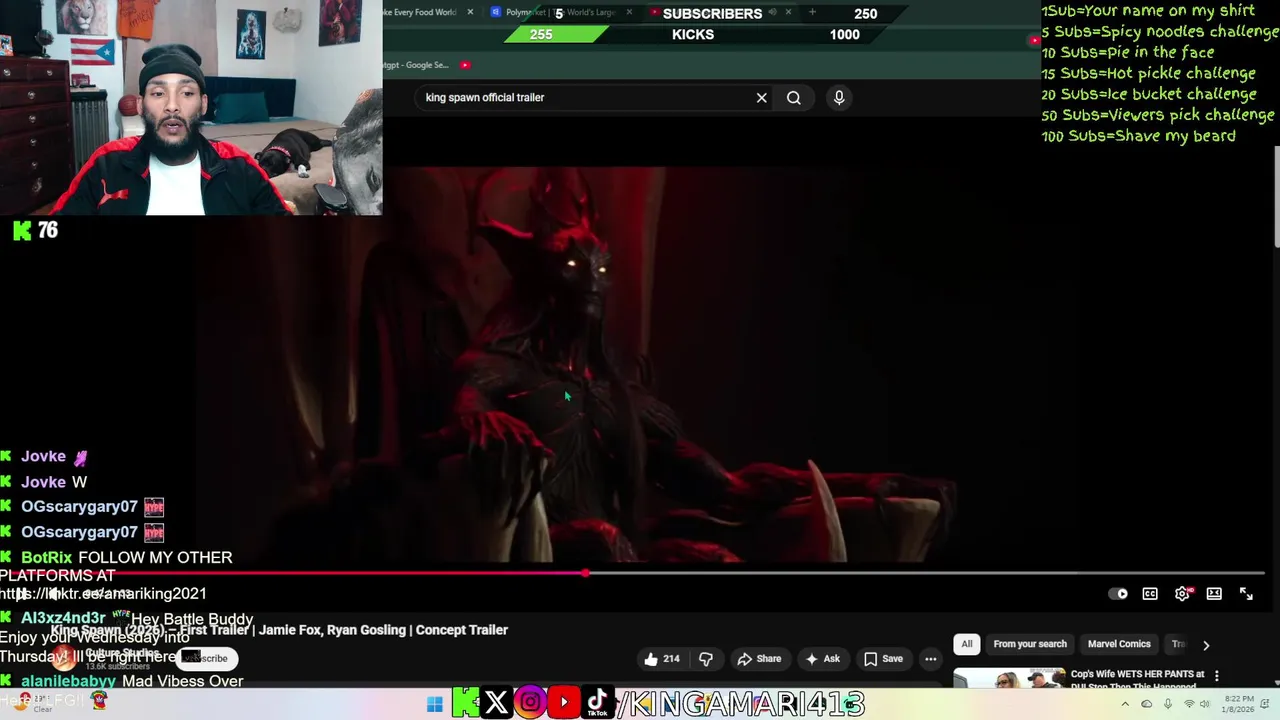Click '100 Subs=Shave my beard' text
Viewport: 1280px width, 720px height.
[1138, 136]
